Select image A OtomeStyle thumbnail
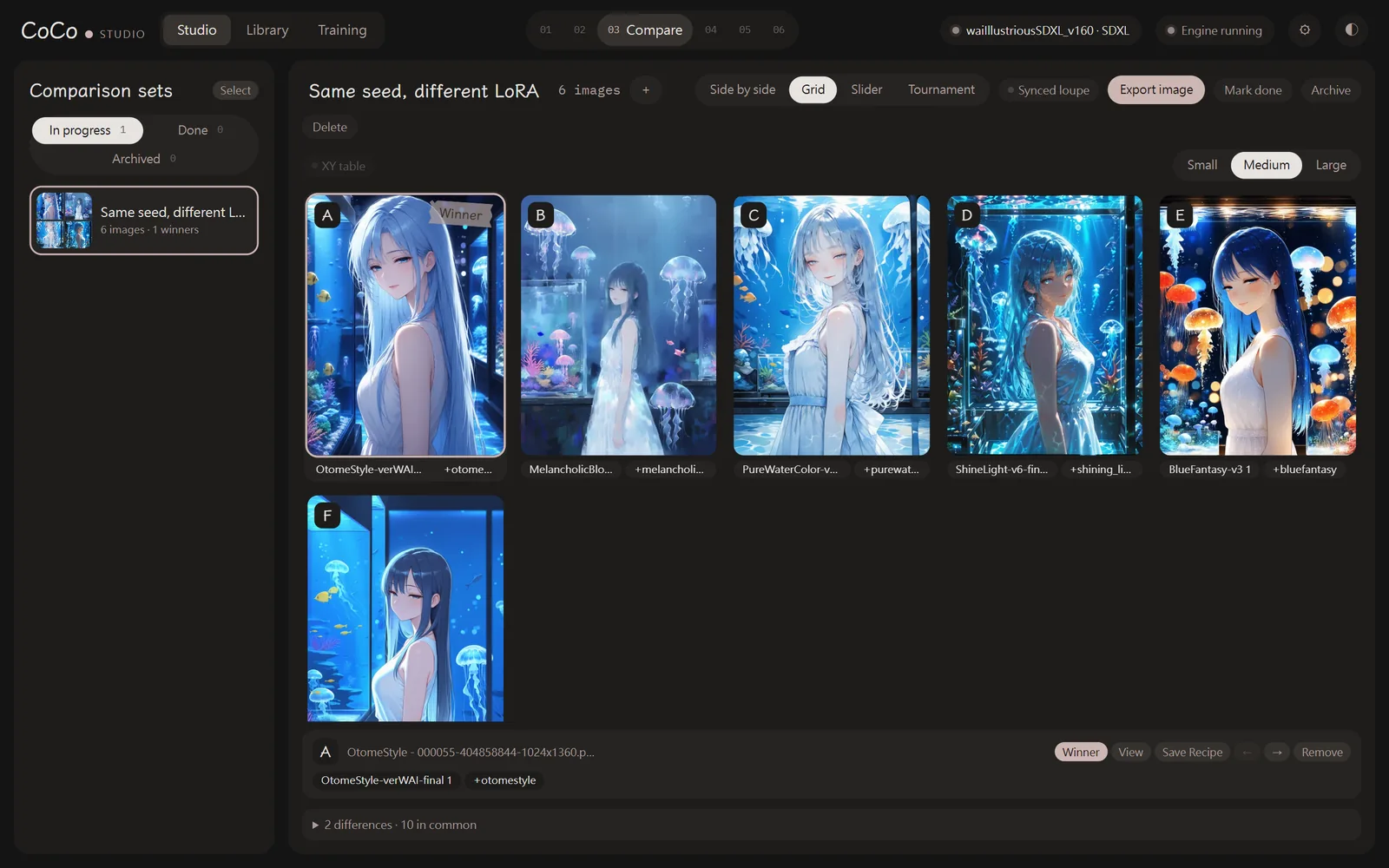Image resolution: width=1389 pixels, height=868 pixels. tap(405, 325)
